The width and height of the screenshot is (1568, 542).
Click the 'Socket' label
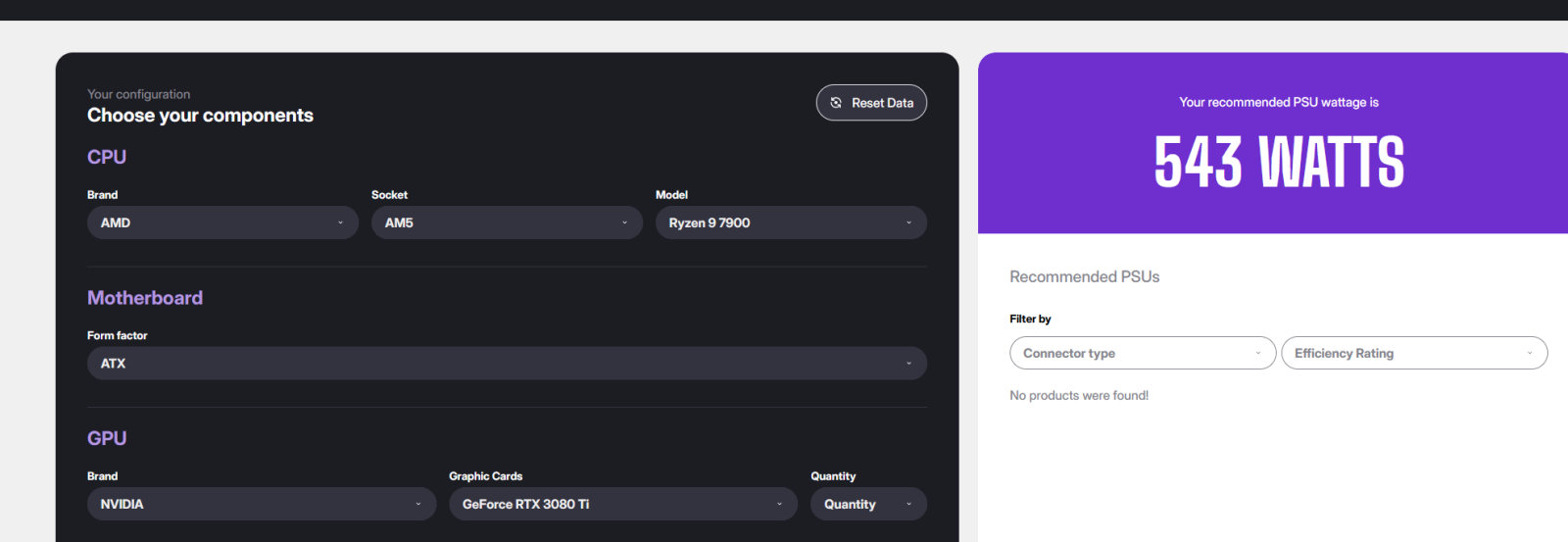tap(389, 195)
